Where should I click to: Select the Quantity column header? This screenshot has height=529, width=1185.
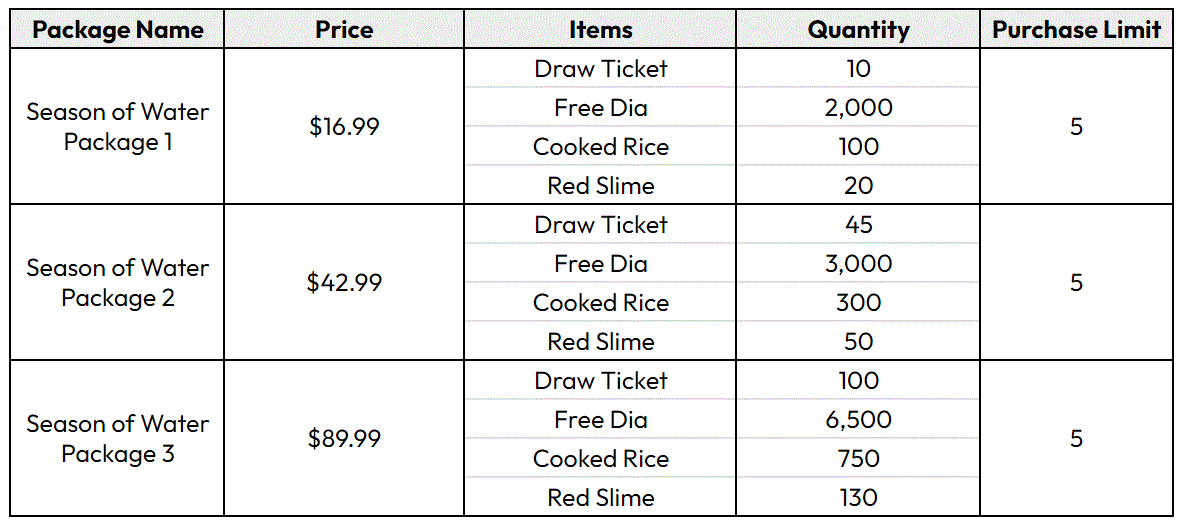coord(858,29)
